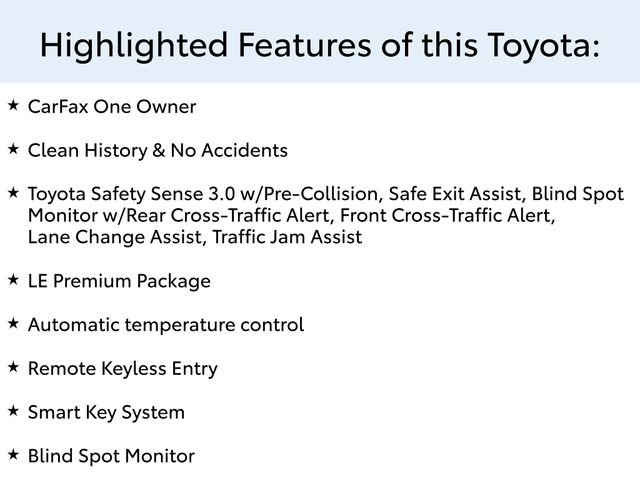
Task: Click the star bullet beside CarFax One Owner
Action: (x=13, y=104)
